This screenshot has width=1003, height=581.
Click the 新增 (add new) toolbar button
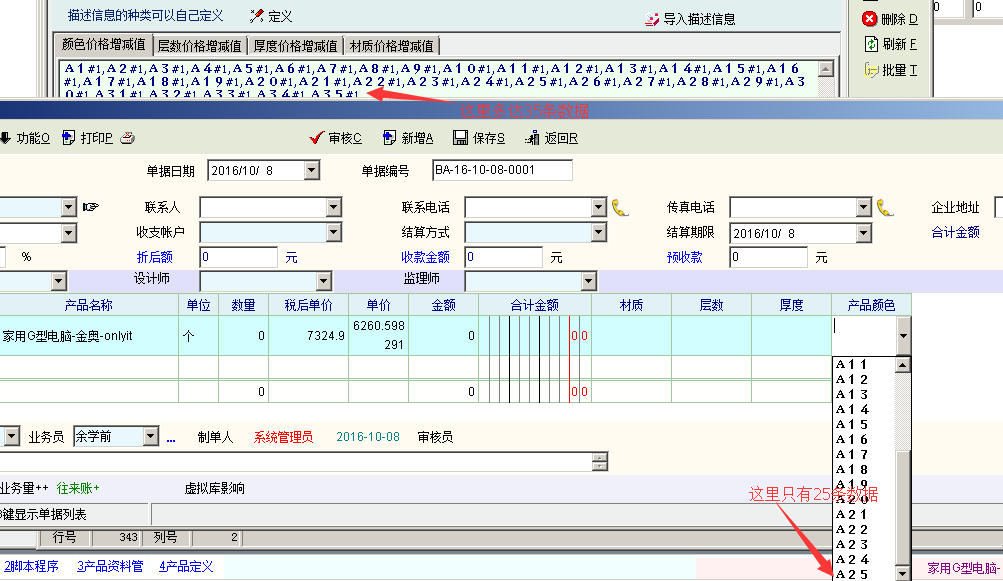[408, 138]
